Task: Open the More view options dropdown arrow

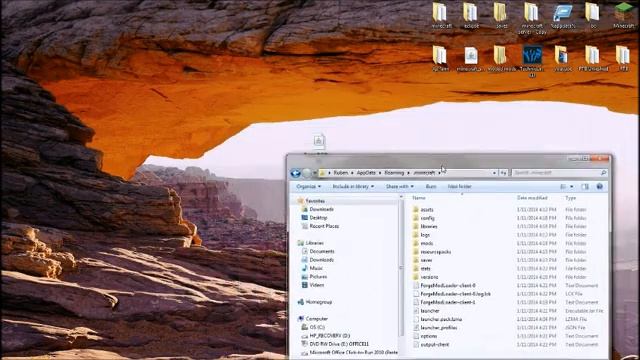Action: tap(571, 187)
